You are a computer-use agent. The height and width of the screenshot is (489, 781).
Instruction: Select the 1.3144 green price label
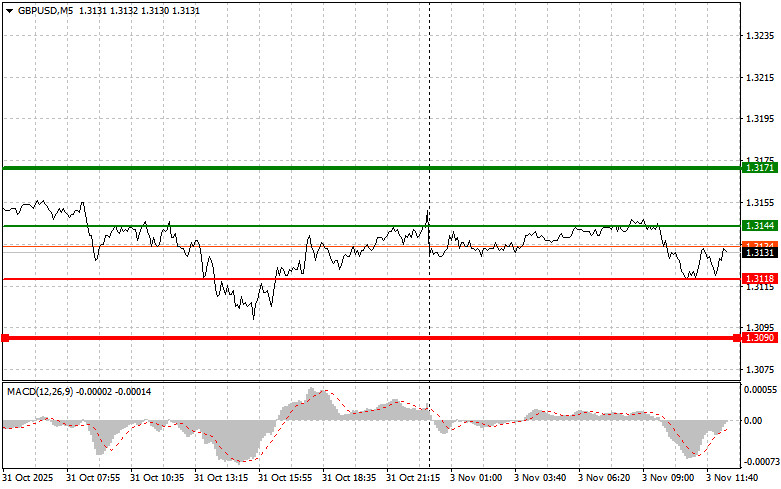(x=760, y=226)
